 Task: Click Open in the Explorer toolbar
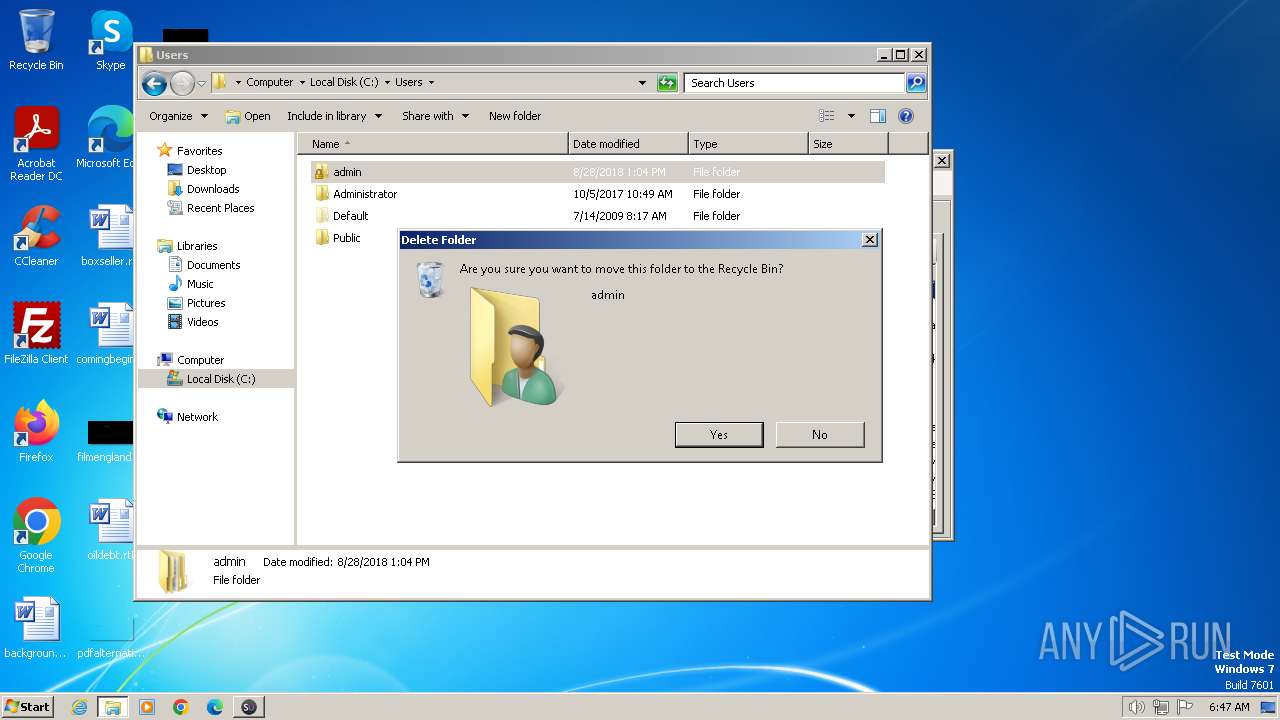coord(248,116)
